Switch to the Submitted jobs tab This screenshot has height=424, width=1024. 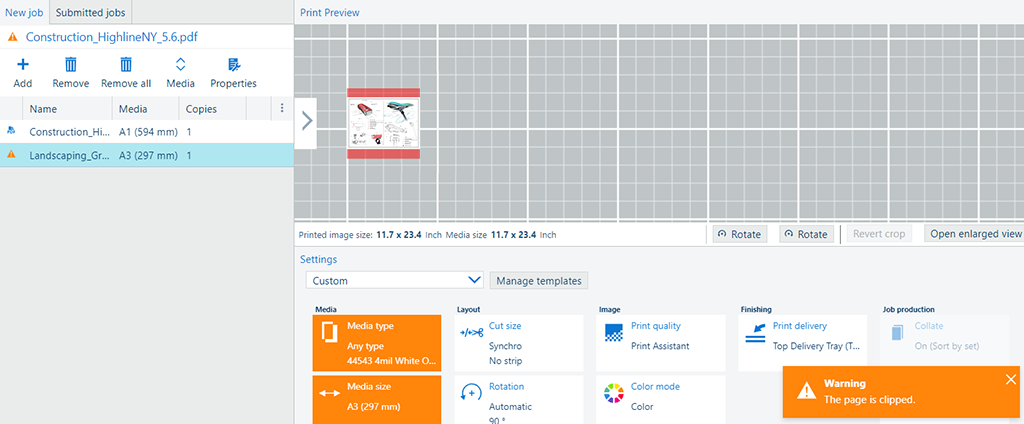point(90,12)
